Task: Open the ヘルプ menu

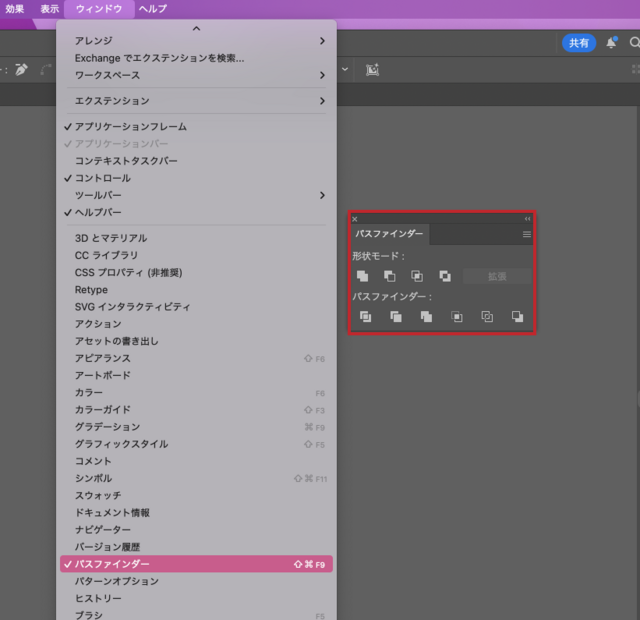Action: tap(153, 9)
